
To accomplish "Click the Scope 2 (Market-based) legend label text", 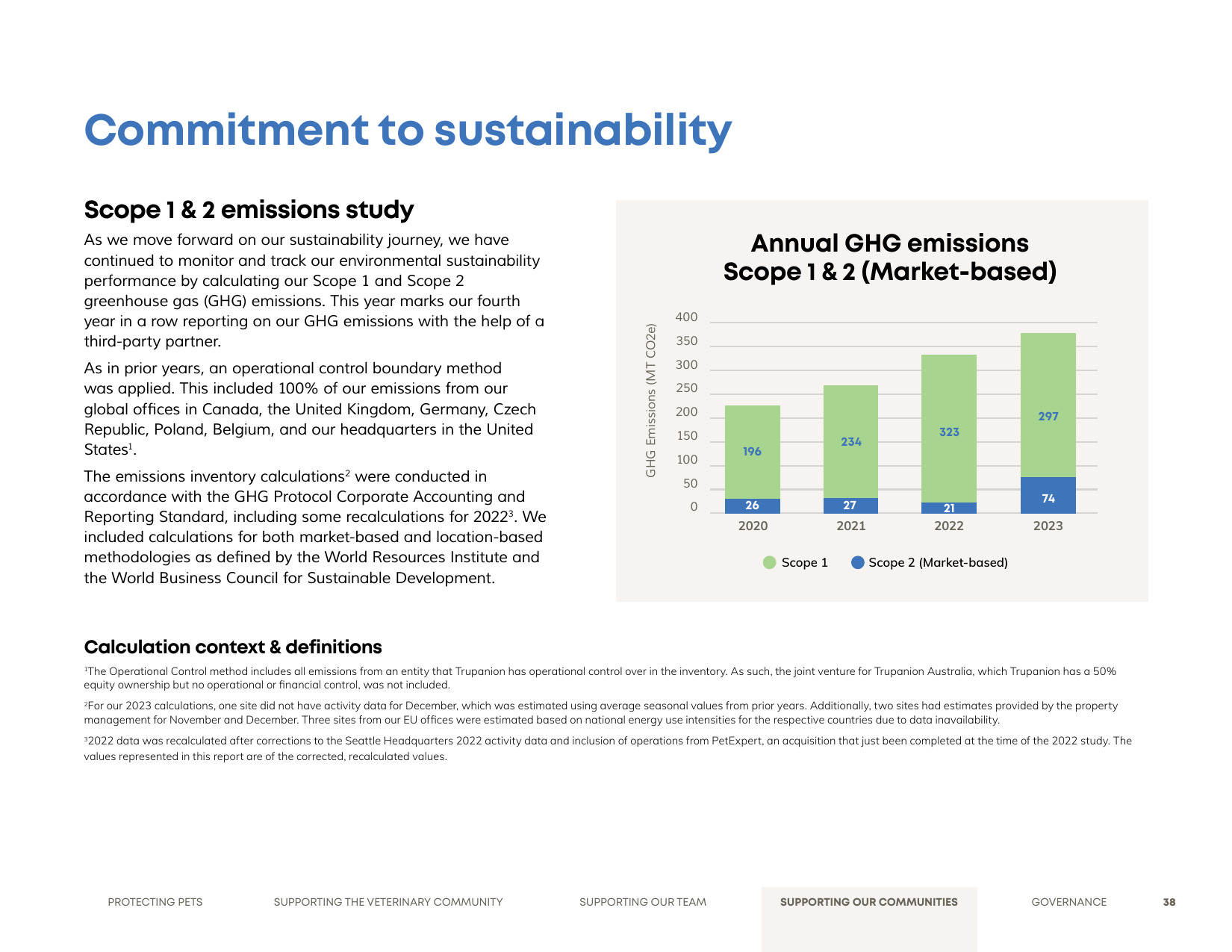I will 939,562.
